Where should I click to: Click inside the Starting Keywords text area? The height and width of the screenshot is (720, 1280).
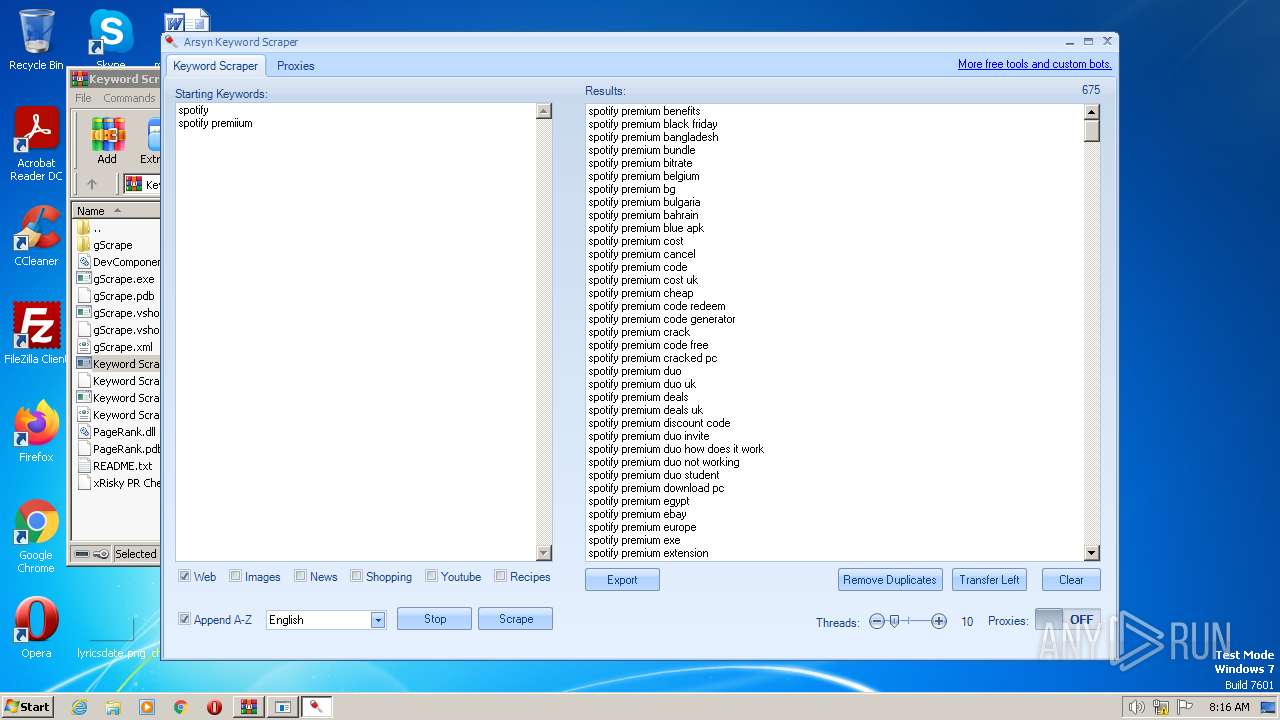(x=356, y=332)
